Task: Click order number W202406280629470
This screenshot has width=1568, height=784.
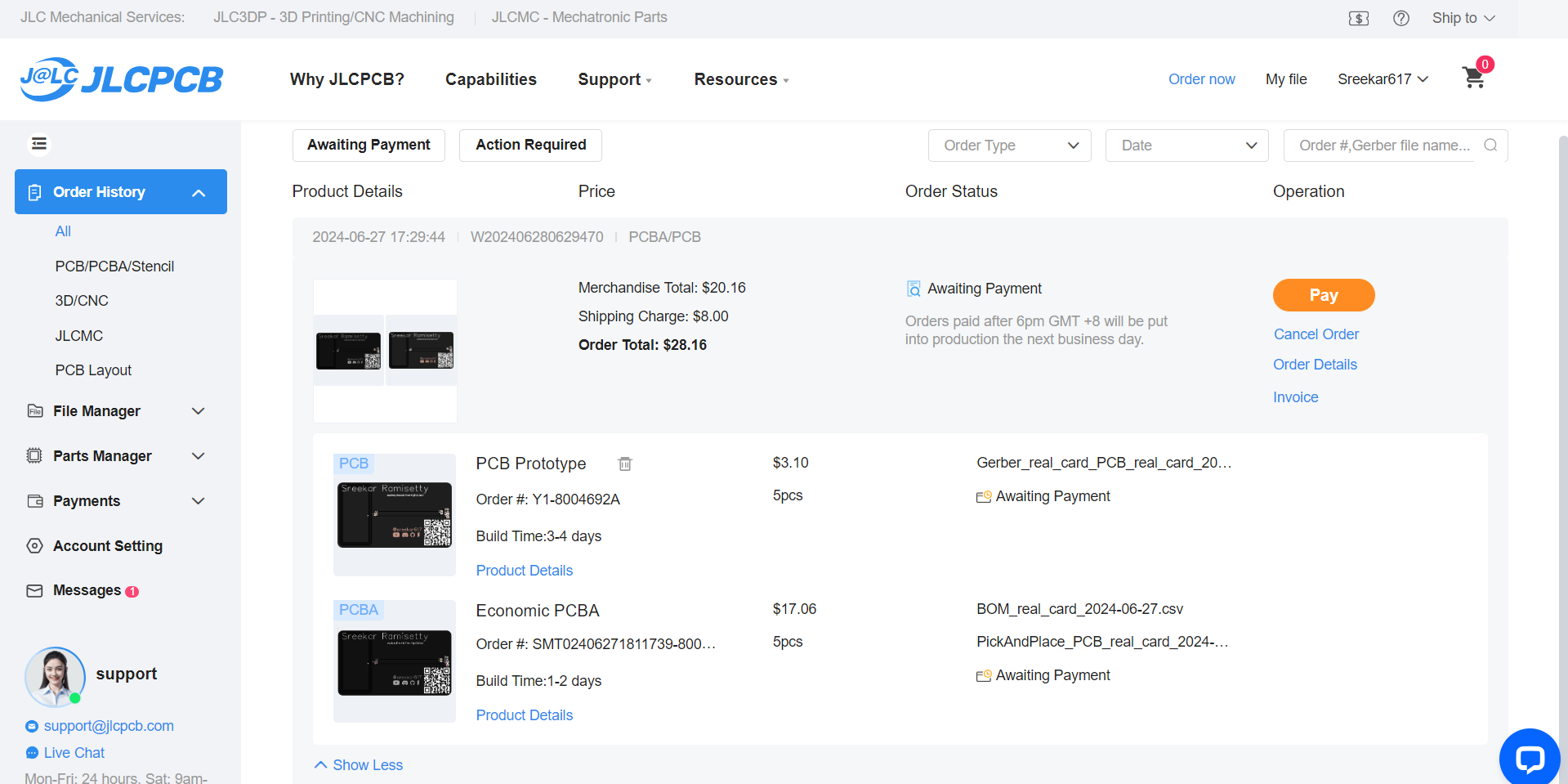Action: coord(537,237)
